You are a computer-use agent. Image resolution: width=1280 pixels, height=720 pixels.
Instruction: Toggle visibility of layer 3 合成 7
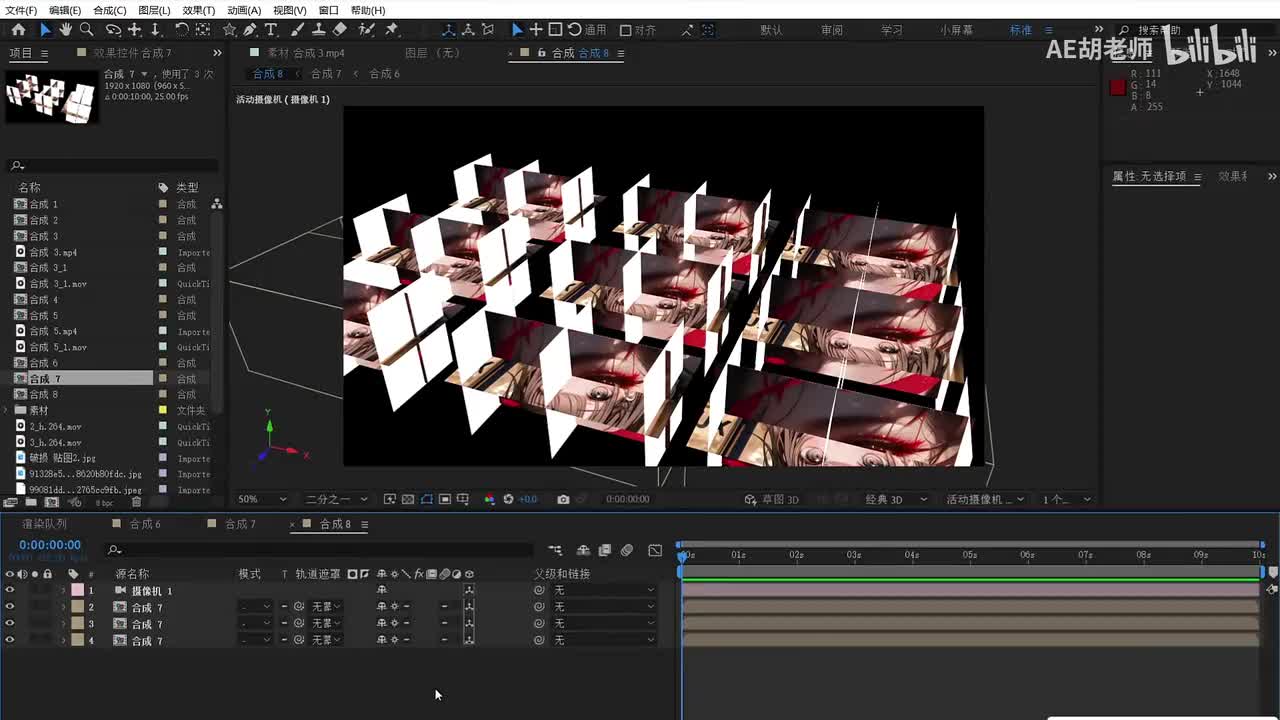pyautogui.click(x=10, y=623)
